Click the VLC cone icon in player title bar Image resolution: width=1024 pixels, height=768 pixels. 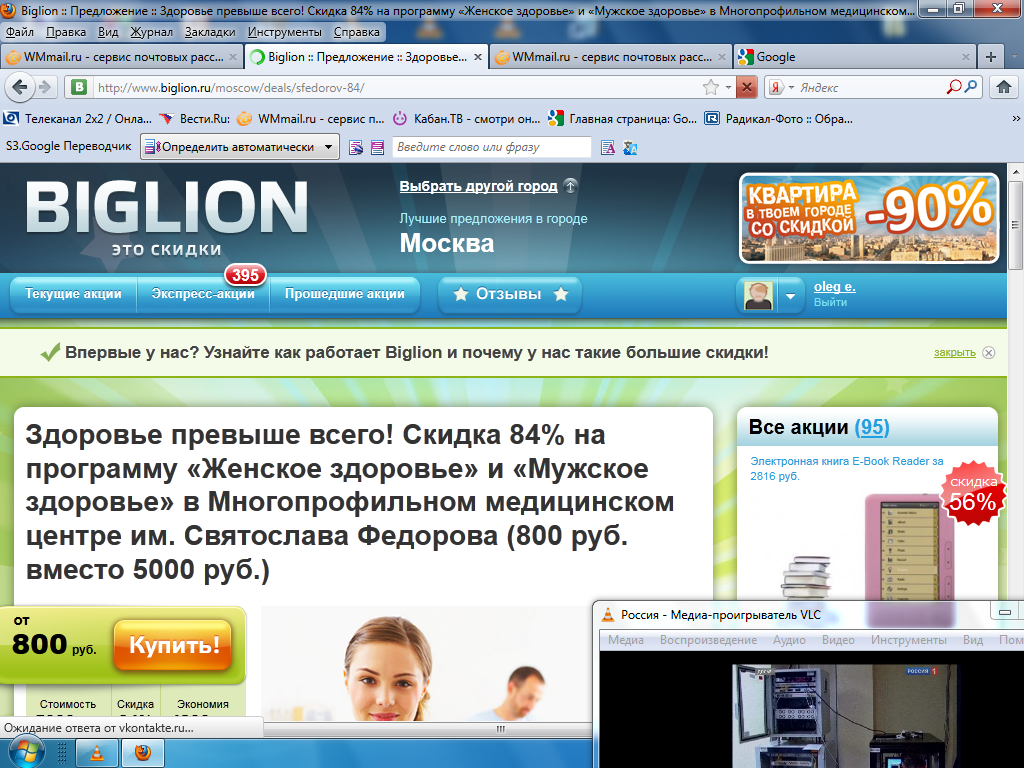click(x=608, y=614)
